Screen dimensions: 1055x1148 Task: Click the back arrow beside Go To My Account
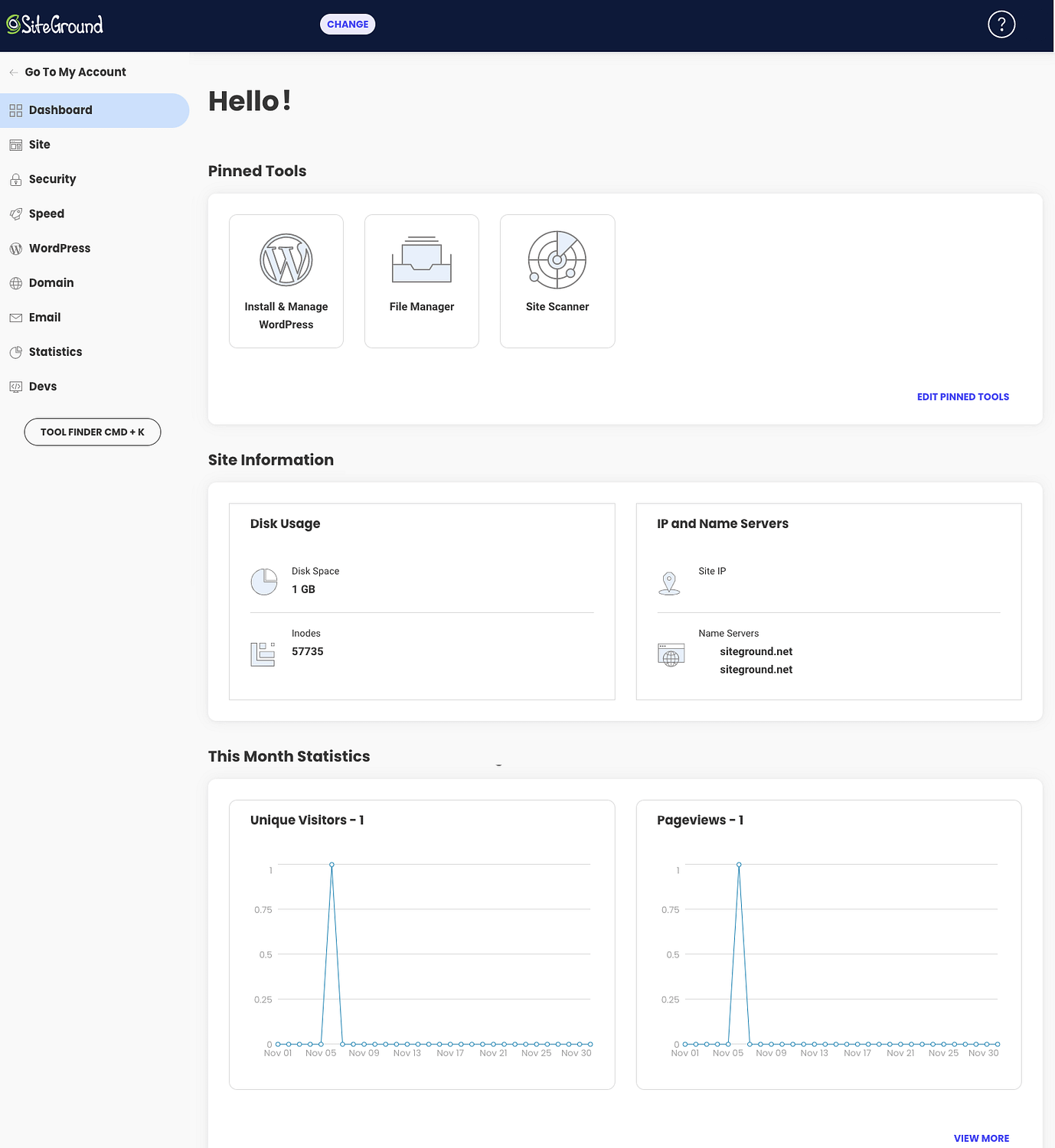(x=14, y=72)
